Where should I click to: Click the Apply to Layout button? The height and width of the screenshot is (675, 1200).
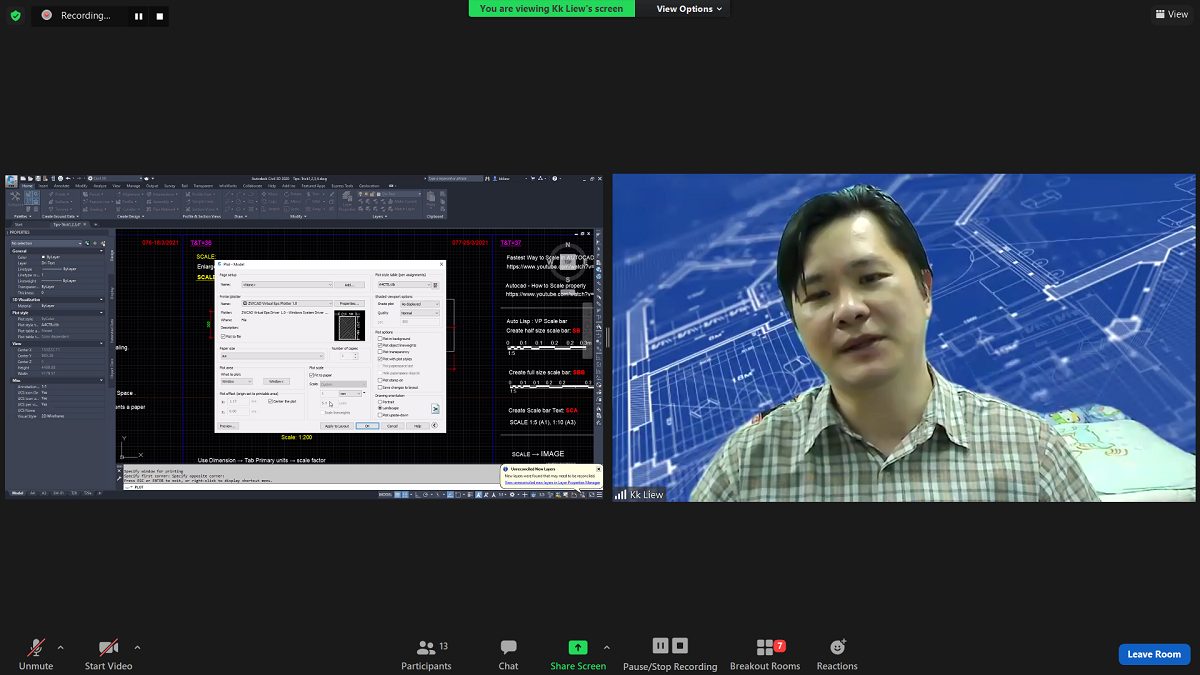[337, 426]
